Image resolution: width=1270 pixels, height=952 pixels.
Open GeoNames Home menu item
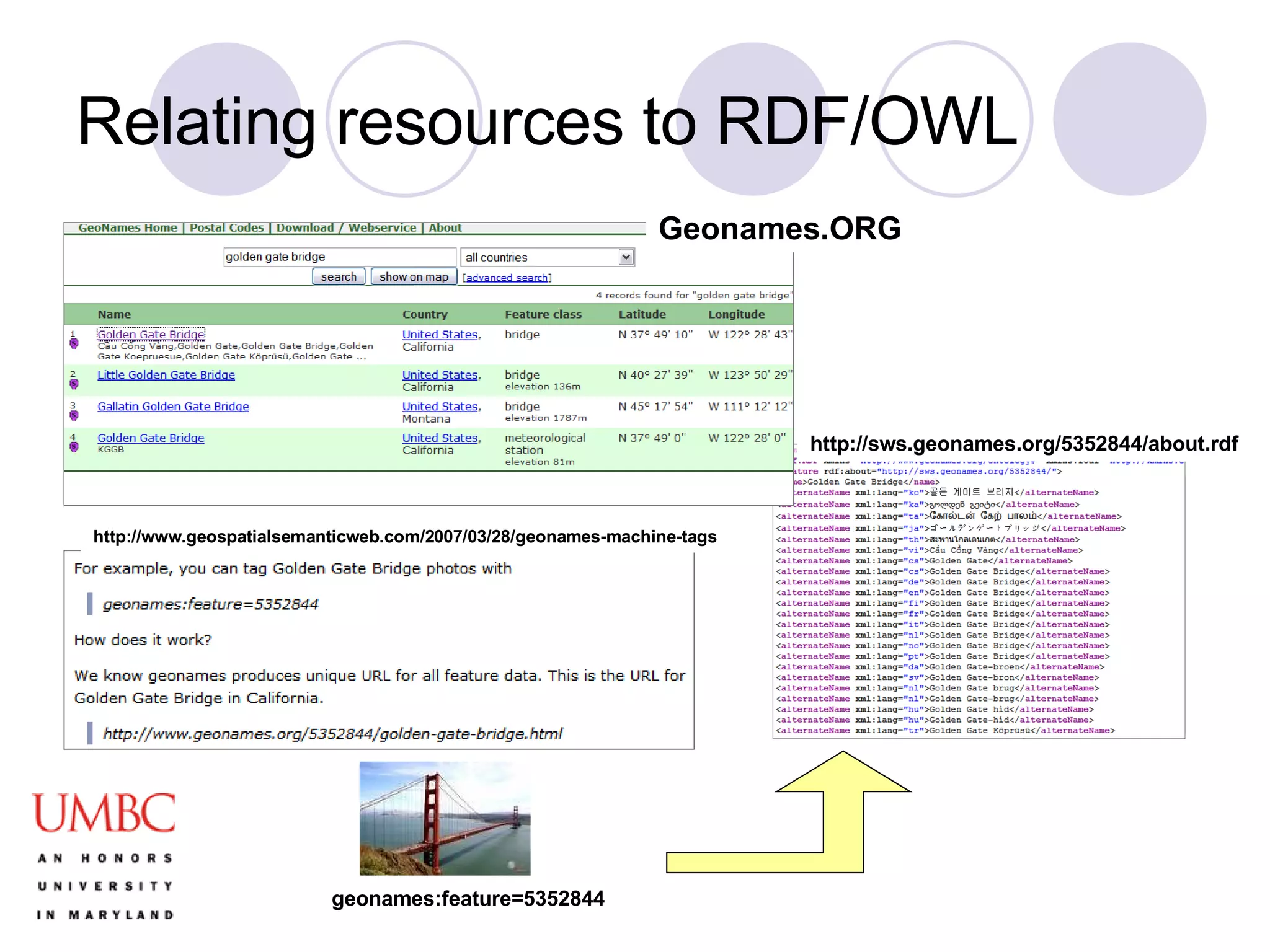[x=128, y=227]
